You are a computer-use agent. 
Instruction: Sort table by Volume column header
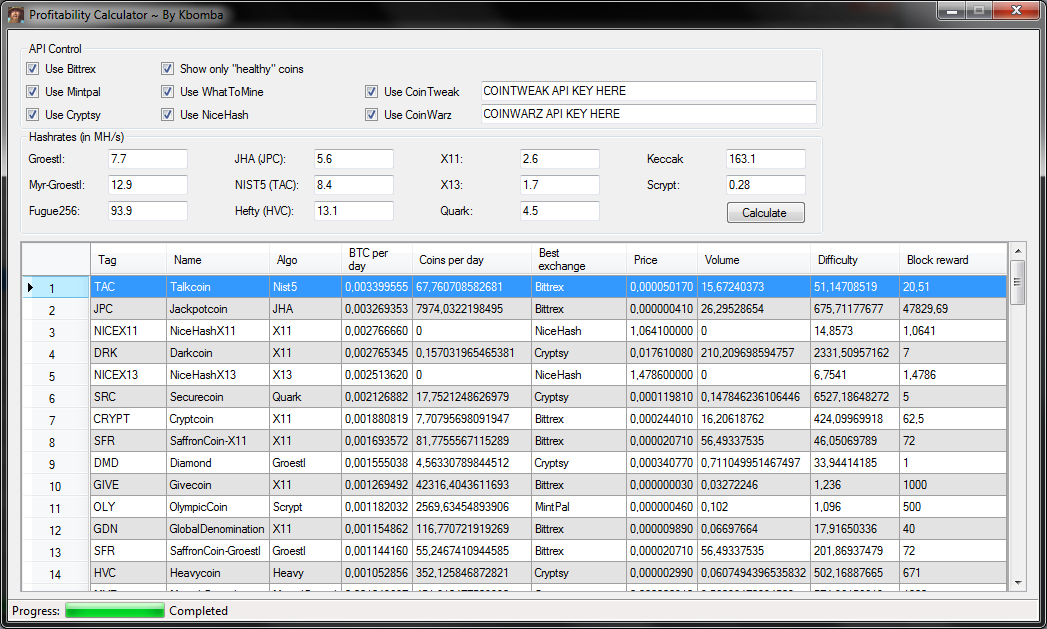tap(753, 260)
